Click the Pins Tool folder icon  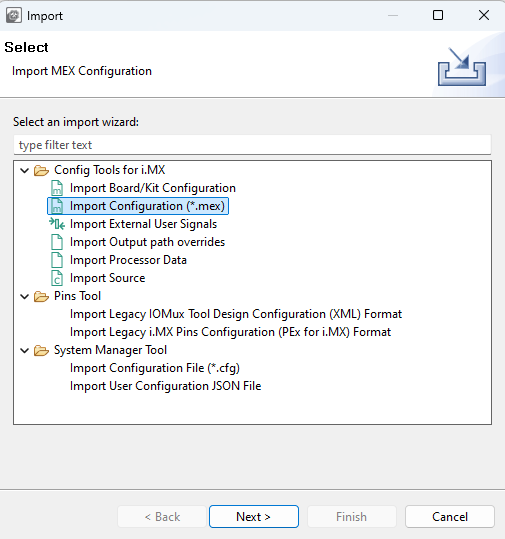click(41, 296)
